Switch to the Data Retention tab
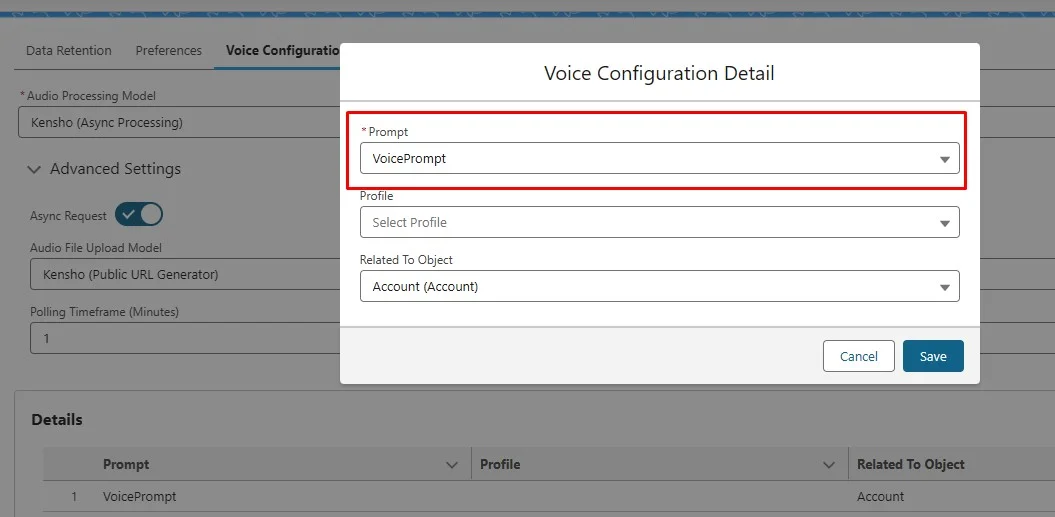Viewport: 1055px width, 517px height. pyautogui.click(x=69, y=50)
